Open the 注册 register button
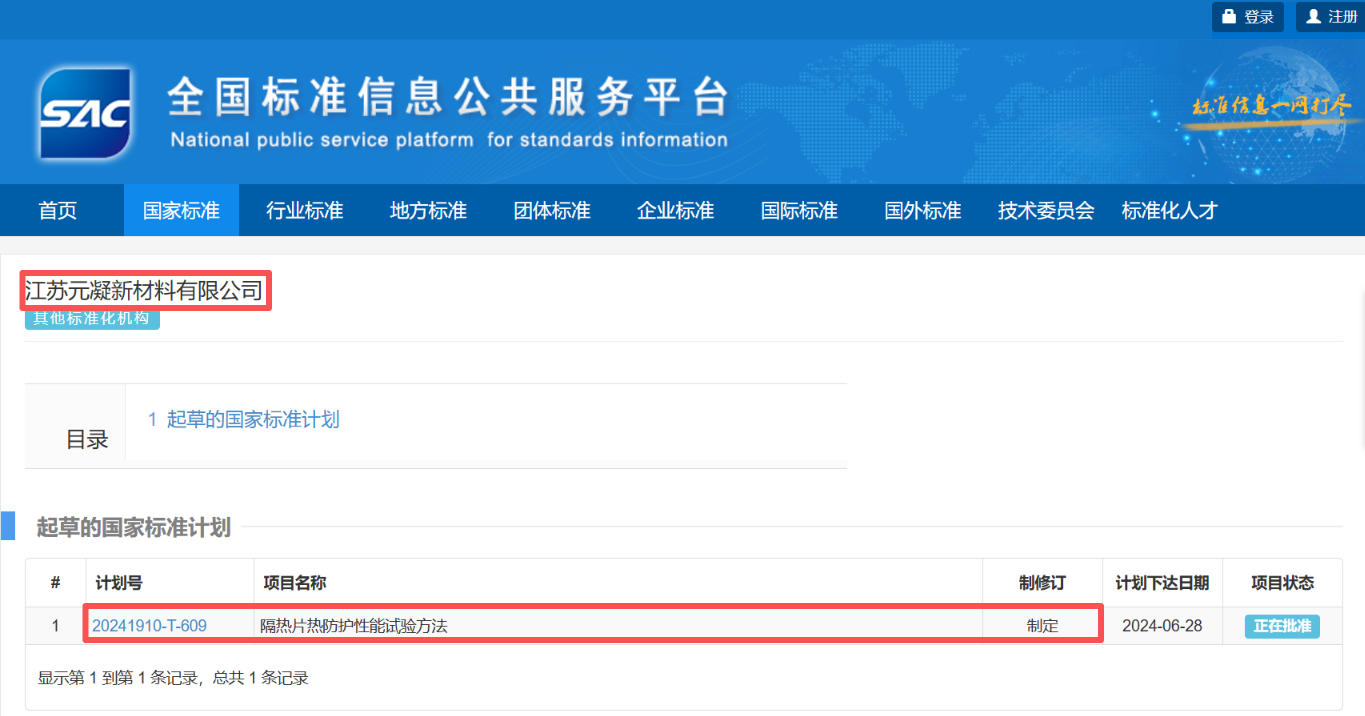Image resolution: width=1365 pixels, height=716 pixels. click(x=1331, y=17)
